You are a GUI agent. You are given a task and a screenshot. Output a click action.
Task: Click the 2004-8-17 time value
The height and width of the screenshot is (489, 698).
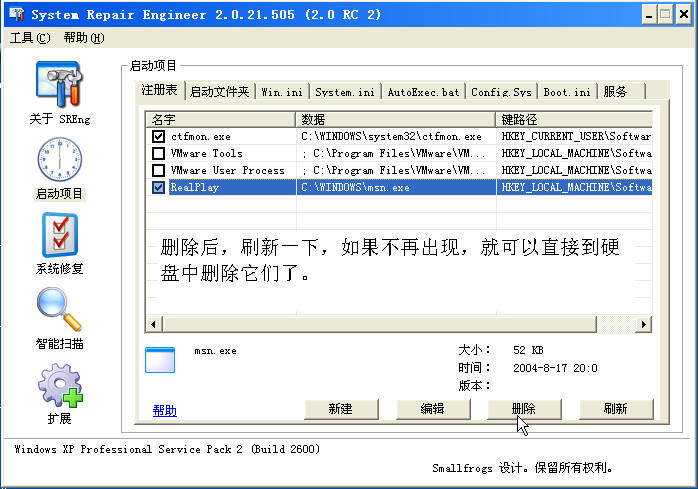(x=555, y=368)
